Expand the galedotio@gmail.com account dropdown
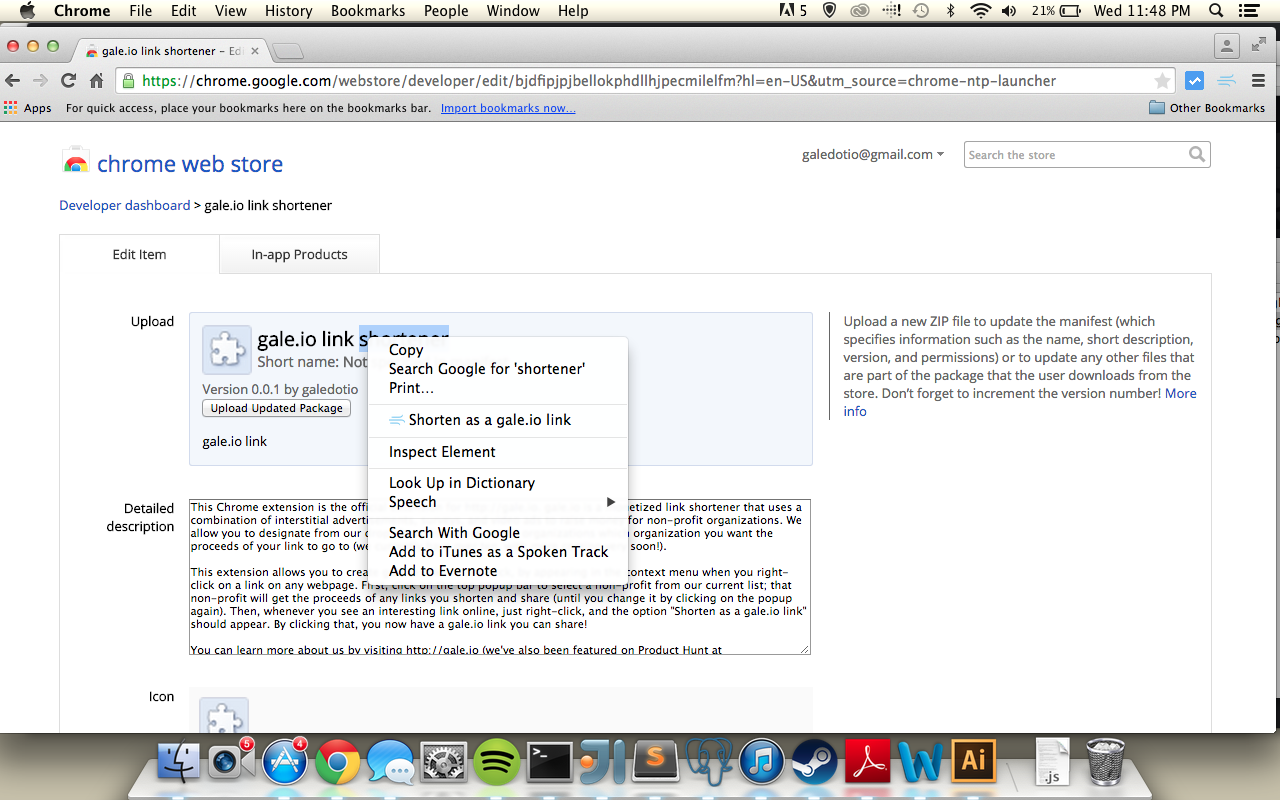The image size is (1280, 800). (873, 154)
